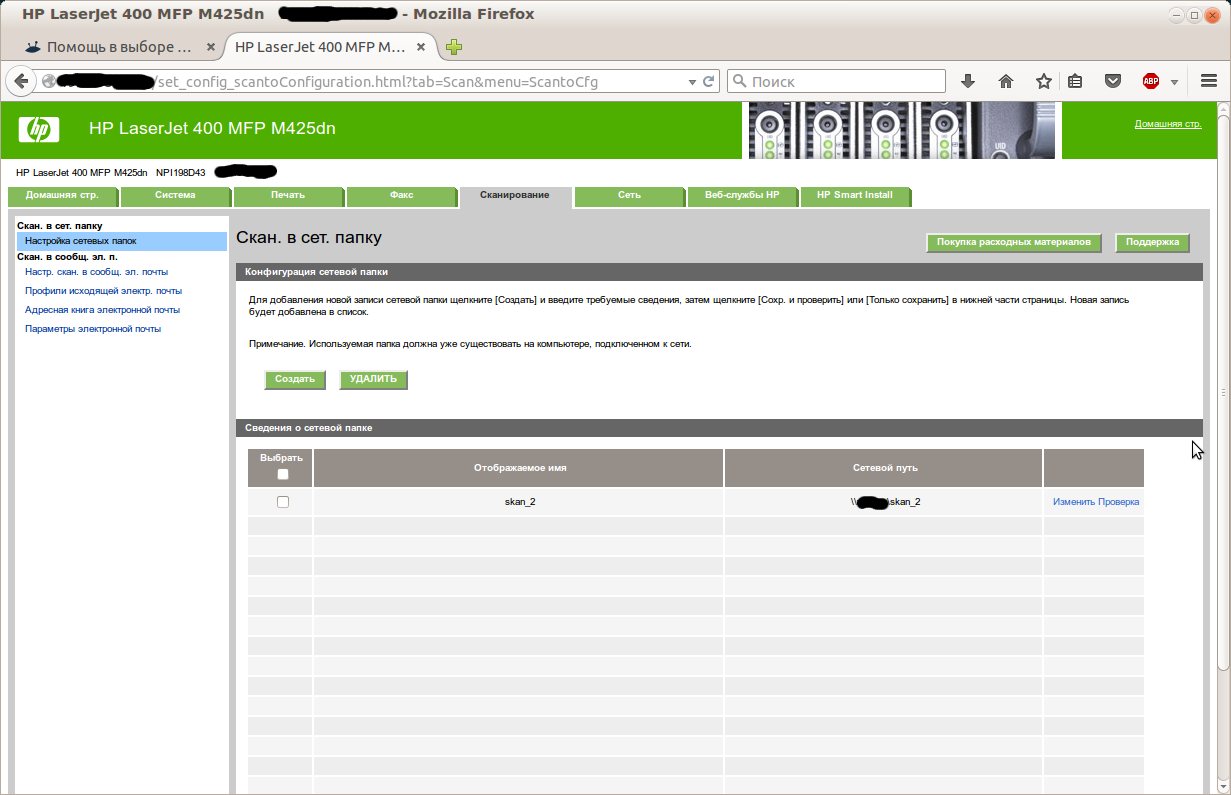The image size is (1231, 795).
Task: Open the HP Smart Install tab
Action: coord(855,195)
